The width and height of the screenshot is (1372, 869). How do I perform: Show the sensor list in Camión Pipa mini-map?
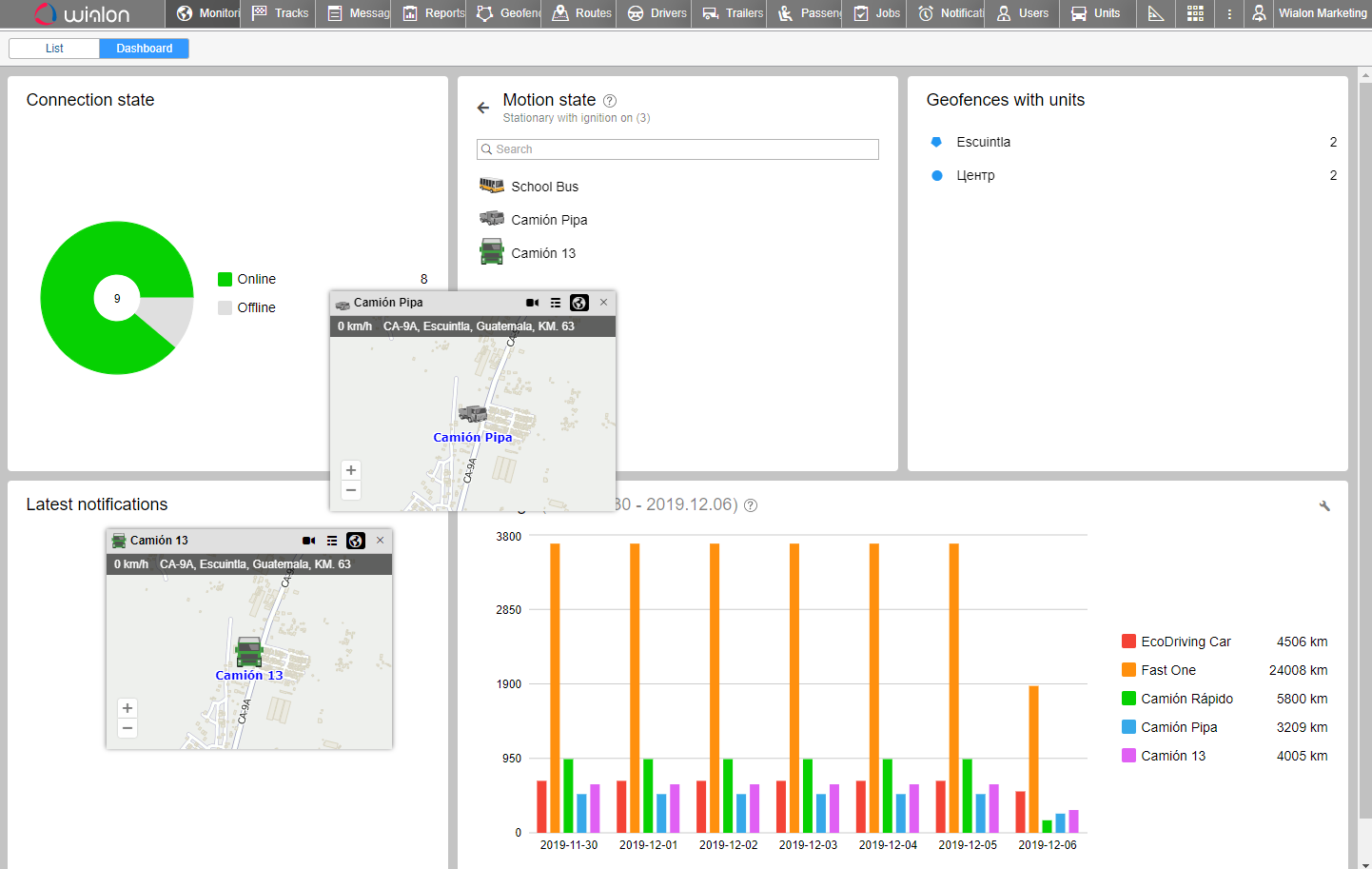tap(556, 303)
